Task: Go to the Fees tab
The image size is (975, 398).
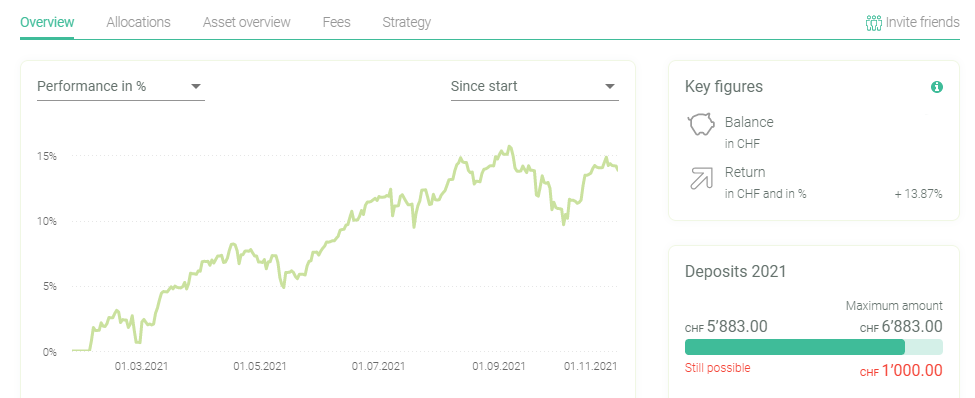Action: click(336, 22)
